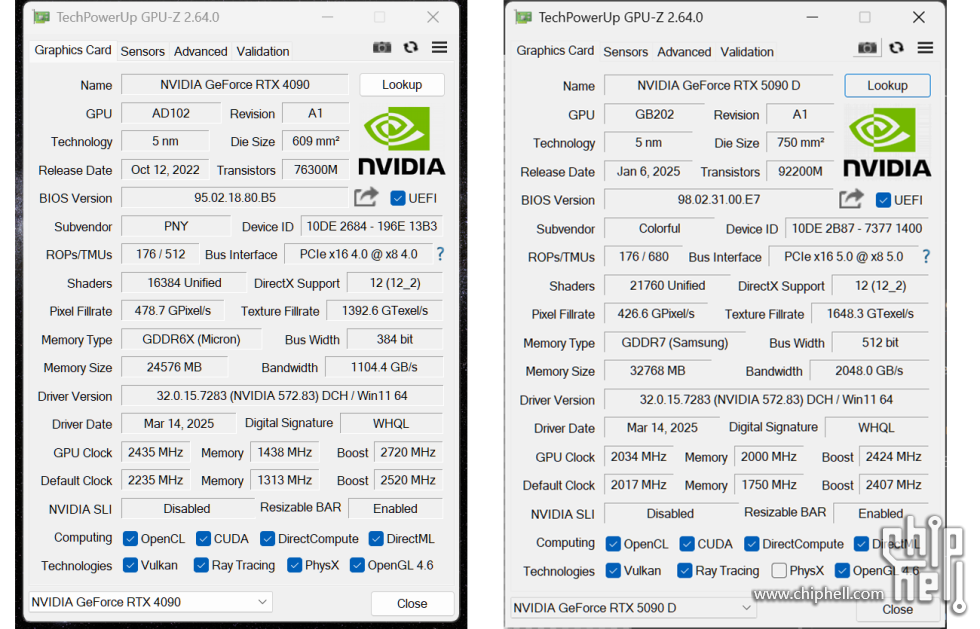The height and width of the screenshot is (629, 980).
Task: Click Device ID field 10DE 2B87 - 7377 1400
Action: [x=857, y=229]
